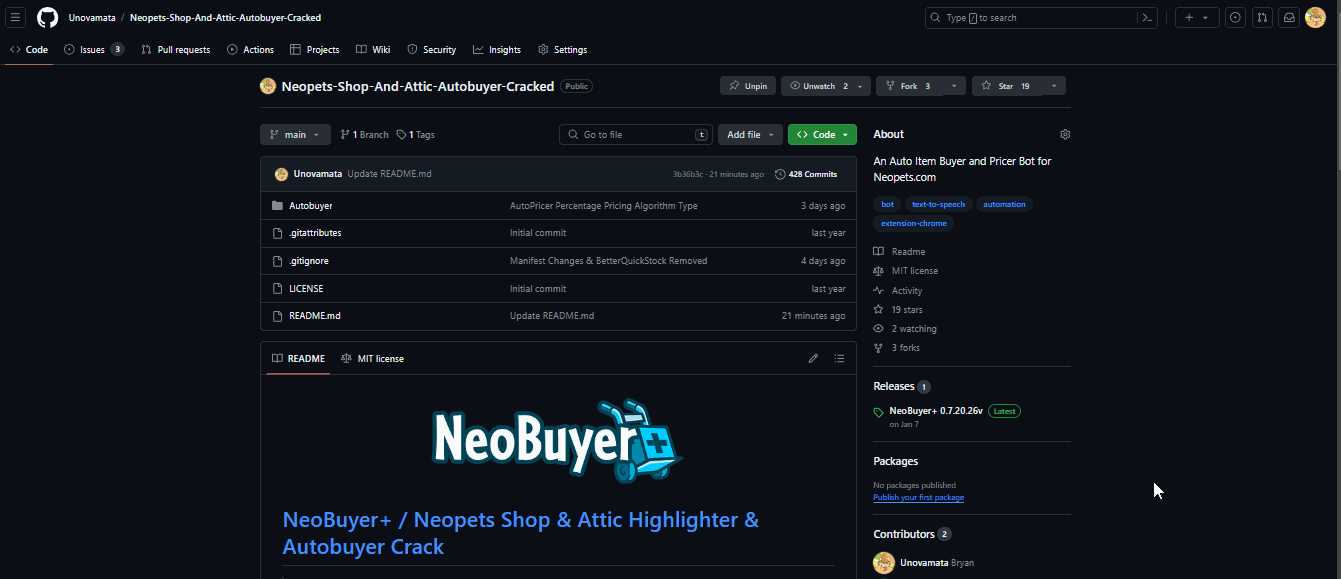Click the automation topic tag
This screenshot has width=1341, height=579.
(x=1004, y=204)
